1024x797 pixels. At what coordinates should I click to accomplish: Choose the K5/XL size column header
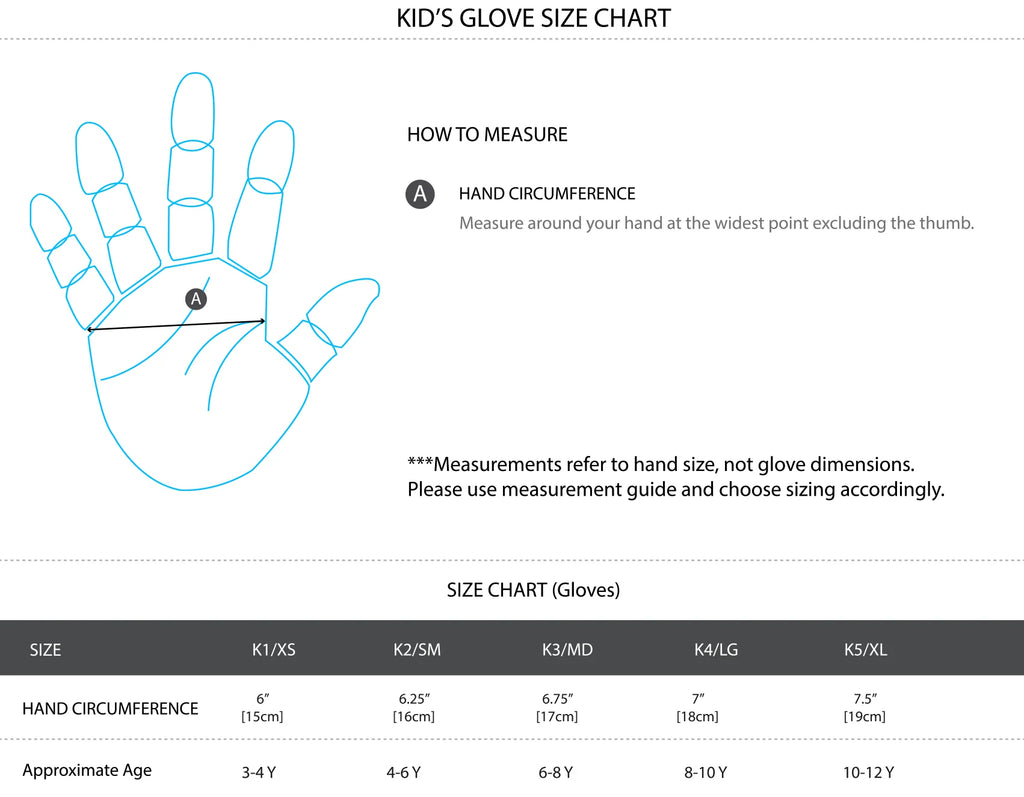point(865,650)
